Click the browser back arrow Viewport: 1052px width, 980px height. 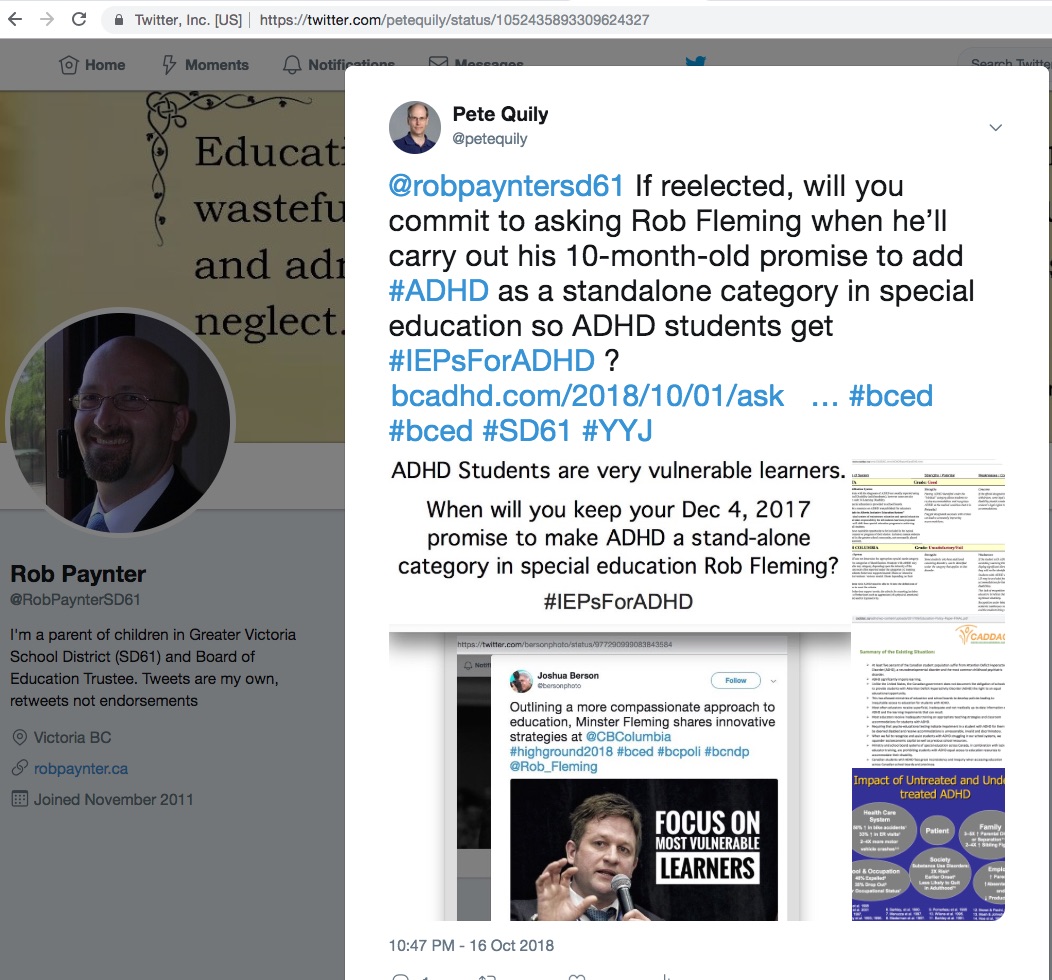pyautogui.click(x=15, y=19)
